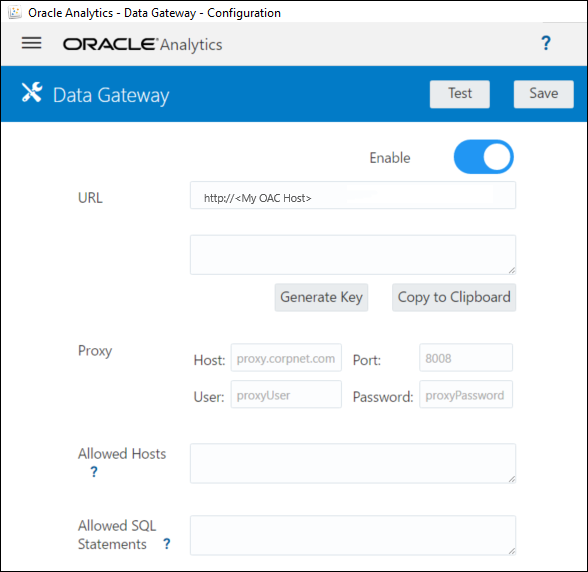Screen dimensions: 588x572
Task: Click Allowed SQL Statements resize handle
Action: (512, 551)
